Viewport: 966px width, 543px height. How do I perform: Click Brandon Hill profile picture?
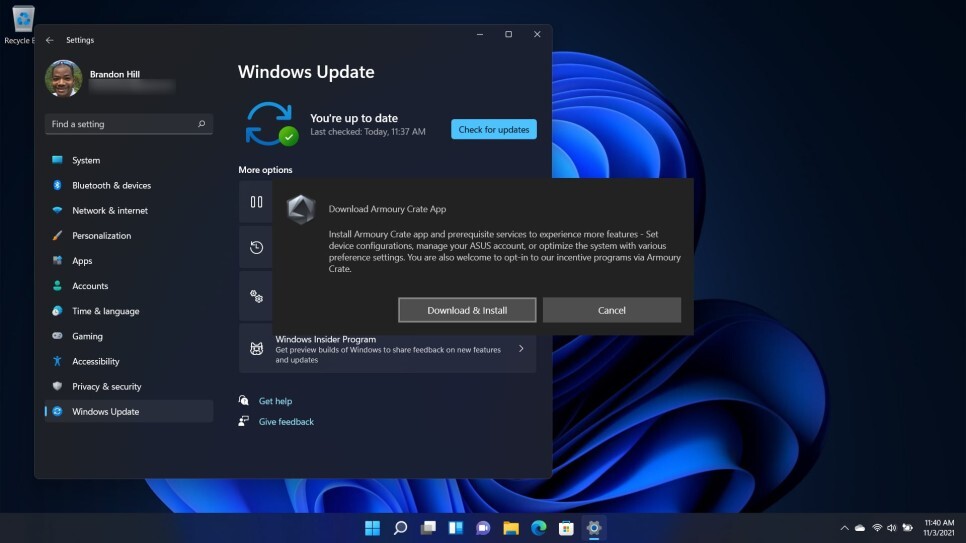click(x=63, y=78)
